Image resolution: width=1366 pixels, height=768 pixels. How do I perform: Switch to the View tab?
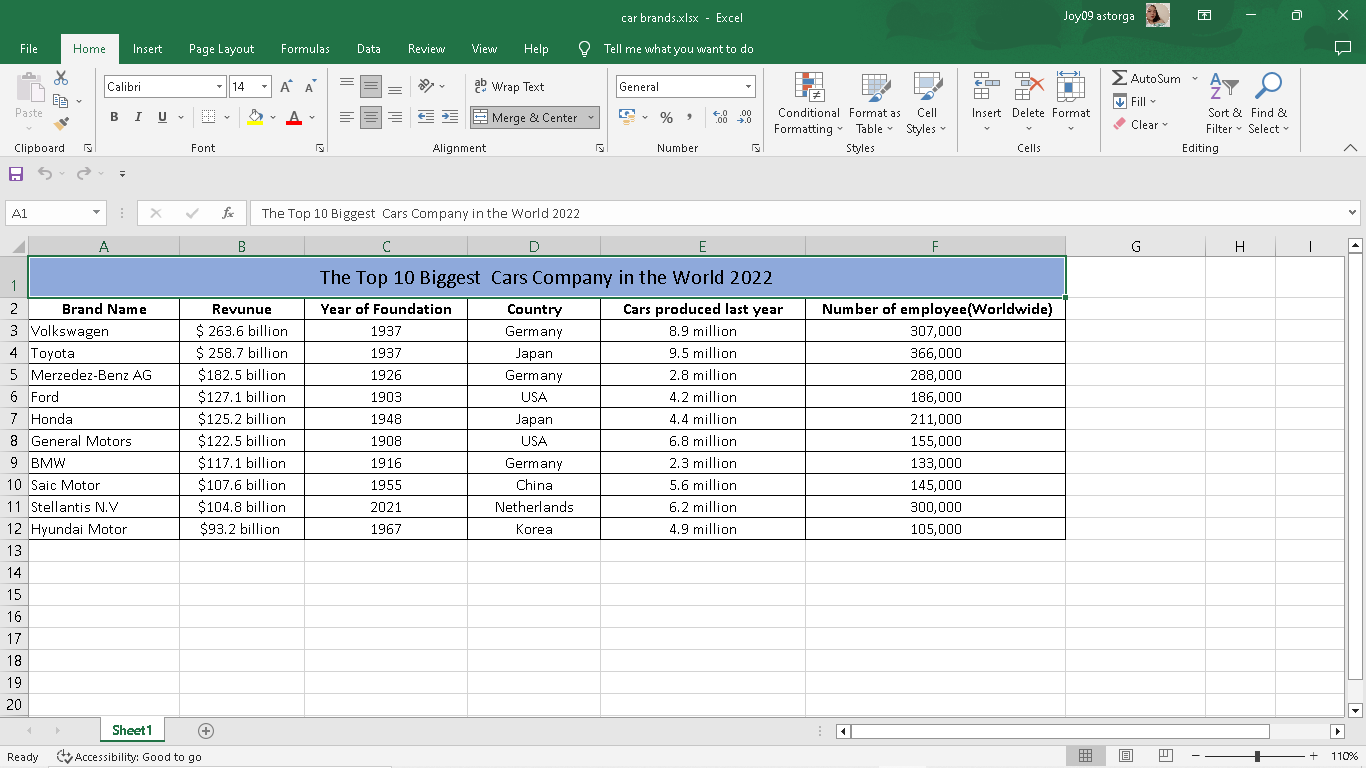(x=484, y=49)
